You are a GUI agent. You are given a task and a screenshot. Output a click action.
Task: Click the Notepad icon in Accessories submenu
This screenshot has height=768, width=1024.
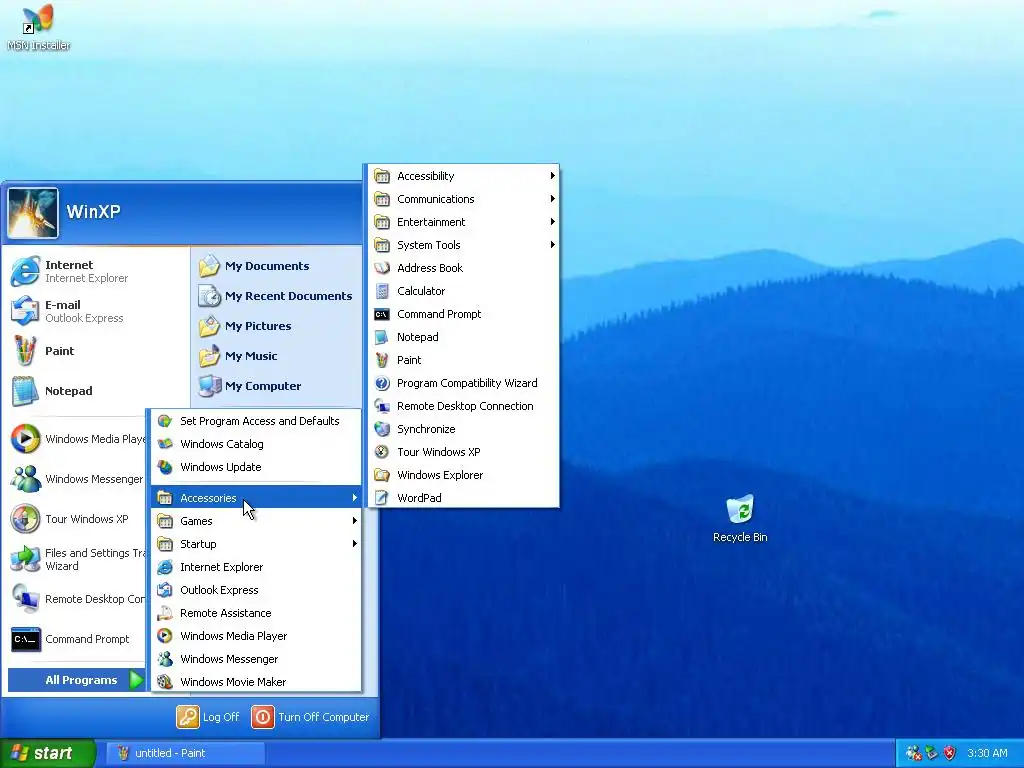click(x=382, y=337)
